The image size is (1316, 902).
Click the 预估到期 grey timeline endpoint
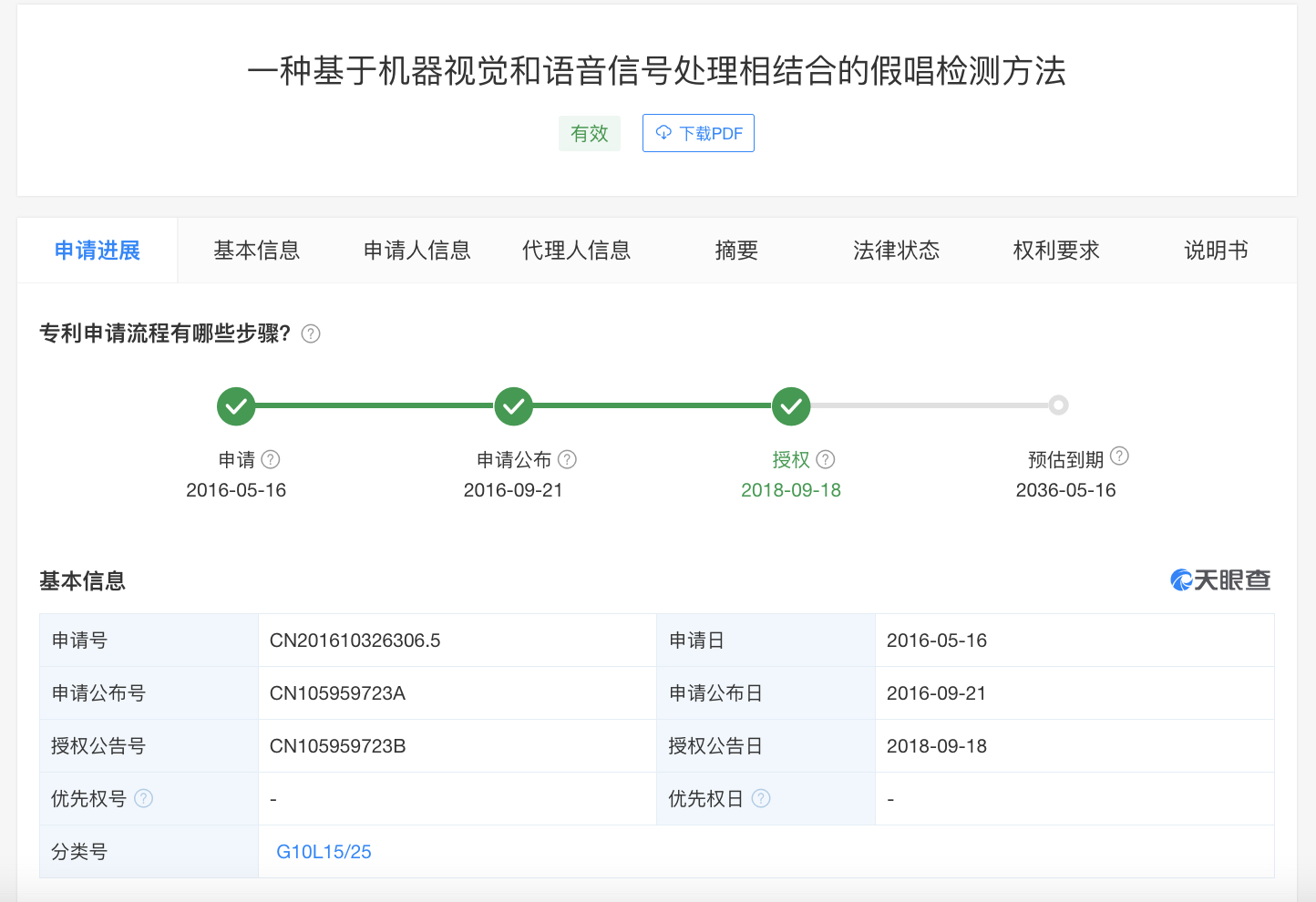1058,405
